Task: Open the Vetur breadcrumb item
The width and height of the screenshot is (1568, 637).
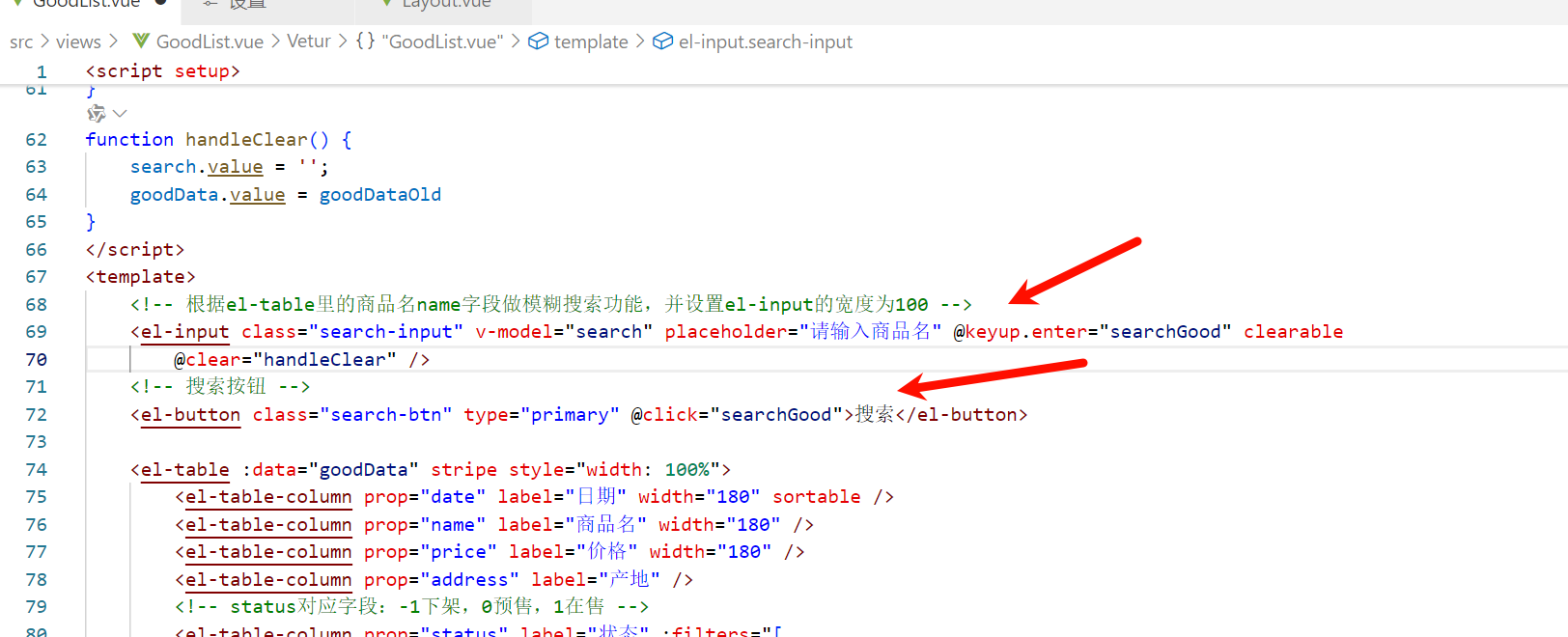Action: pos(309,42)
